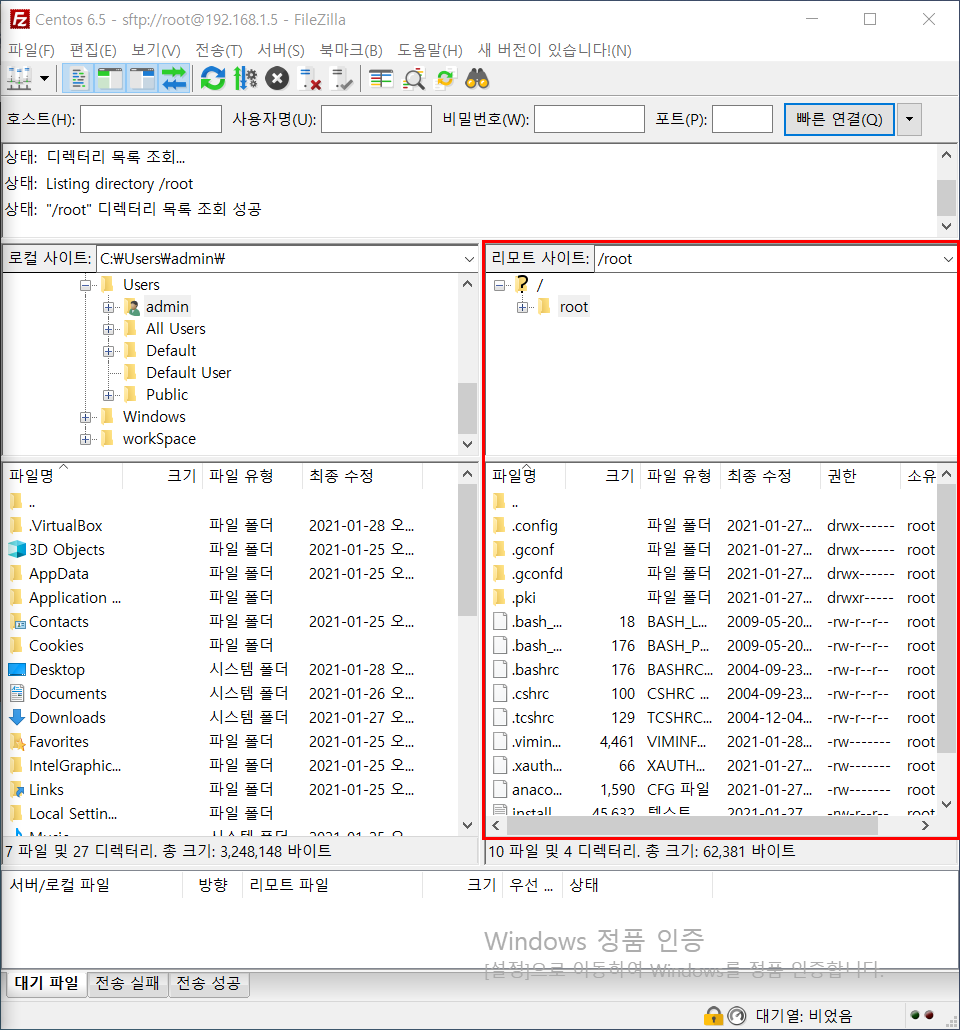Search files with the binoculars icon

pyautogui.click(x=478, y=79)
